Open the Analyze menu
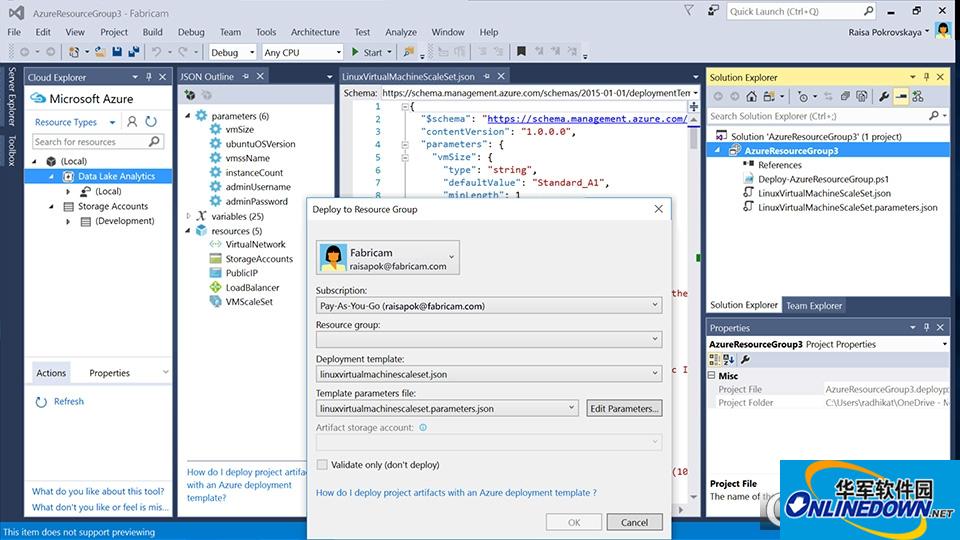This screenshot has height=540, width=960. point(400,32)
